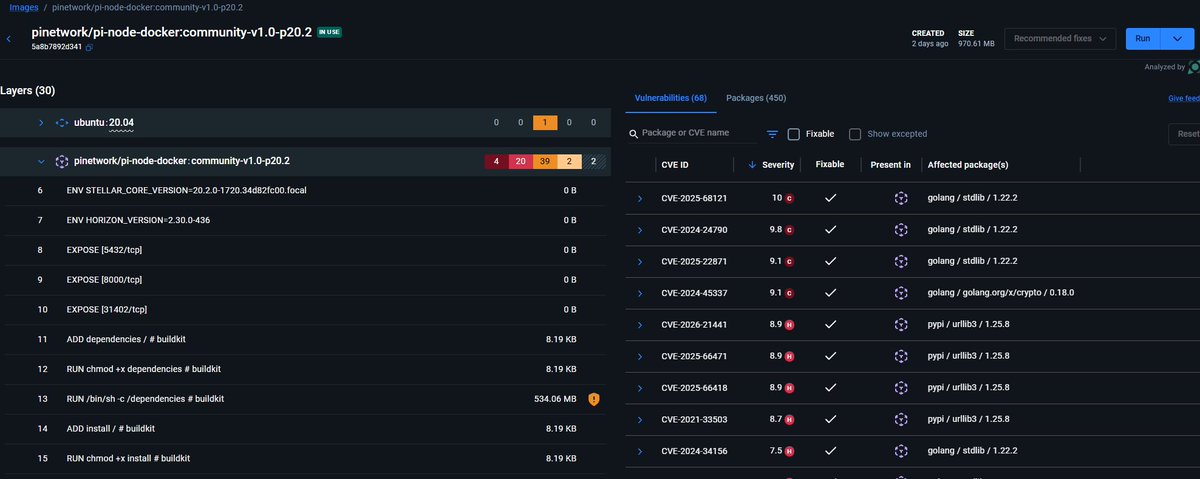Click the orange medium count swatch 39
This screenshot has width=1200, height=479.
pos(544,161)
